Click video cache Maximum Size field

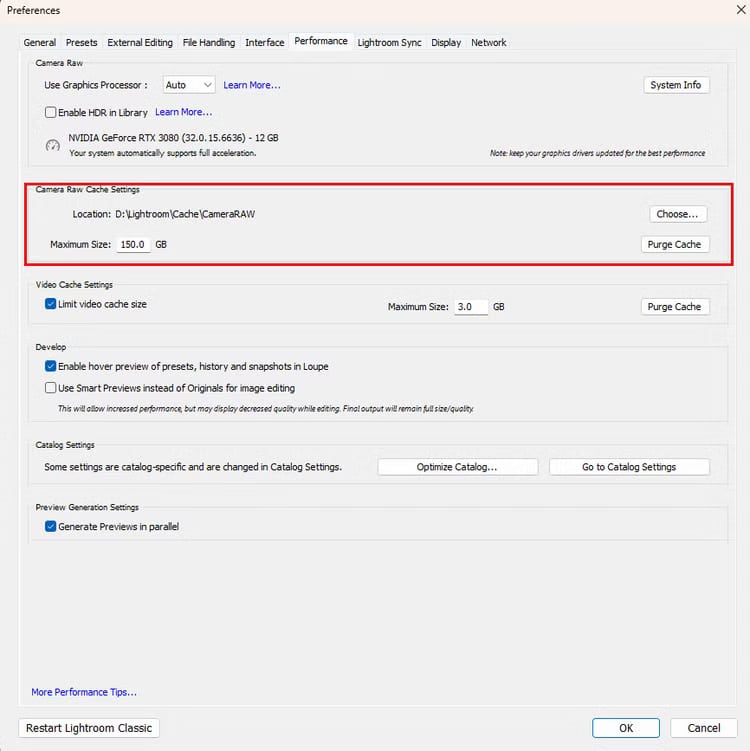point(471,307)
